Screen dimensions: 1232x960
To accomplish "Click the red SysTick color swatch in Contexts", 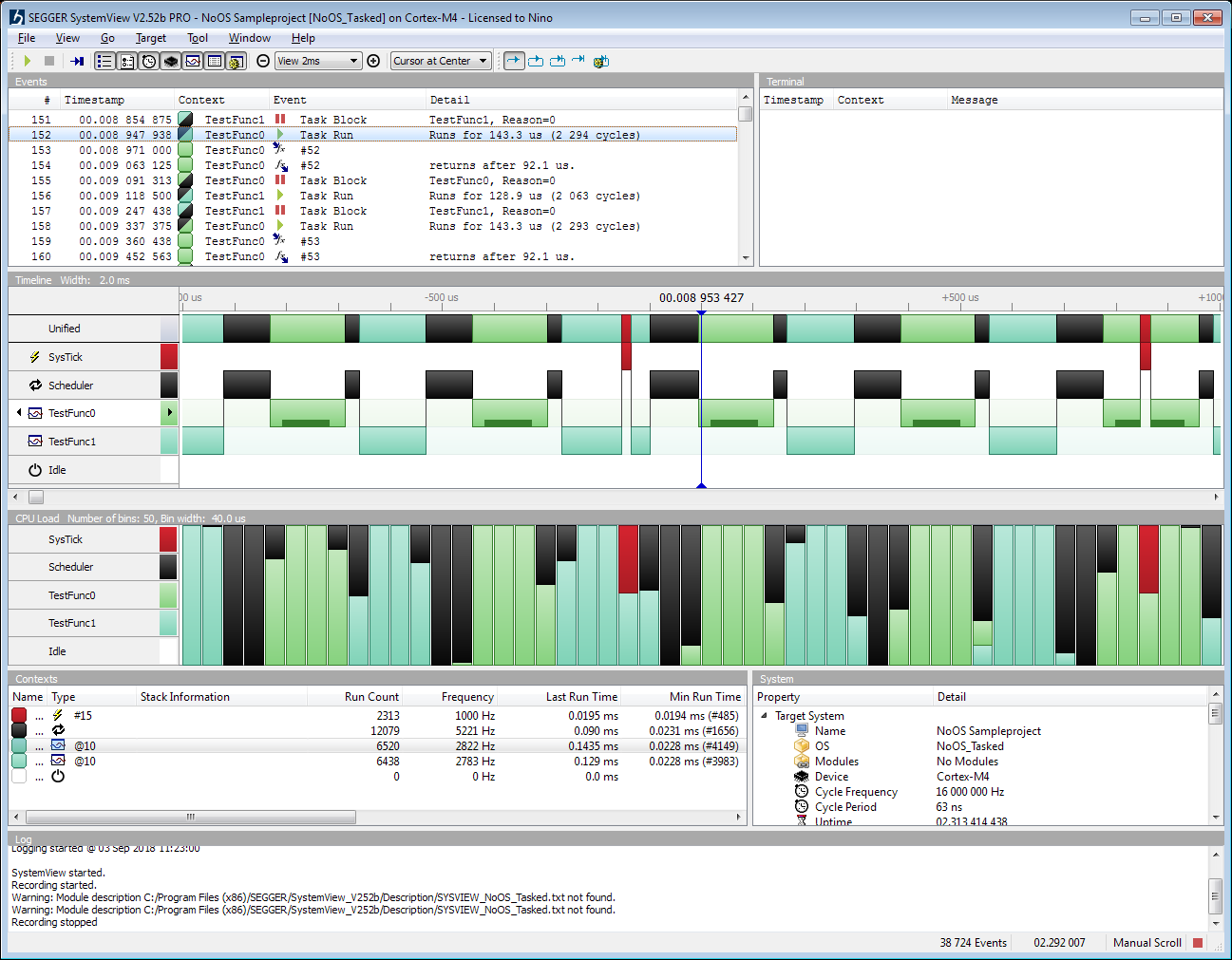I will (x=19, y=715).
